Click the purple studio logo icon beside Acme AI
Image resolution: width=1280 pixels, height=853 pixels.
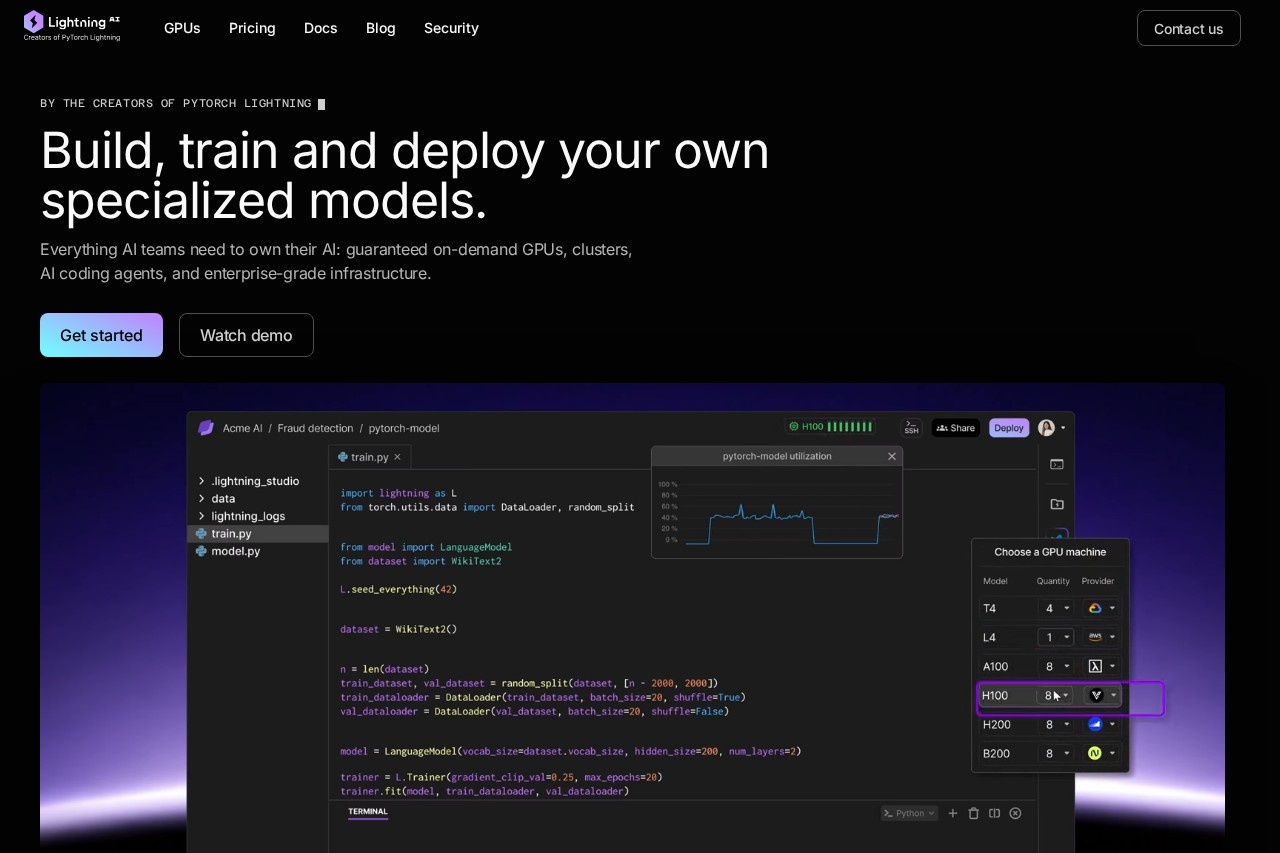[206, 428]
